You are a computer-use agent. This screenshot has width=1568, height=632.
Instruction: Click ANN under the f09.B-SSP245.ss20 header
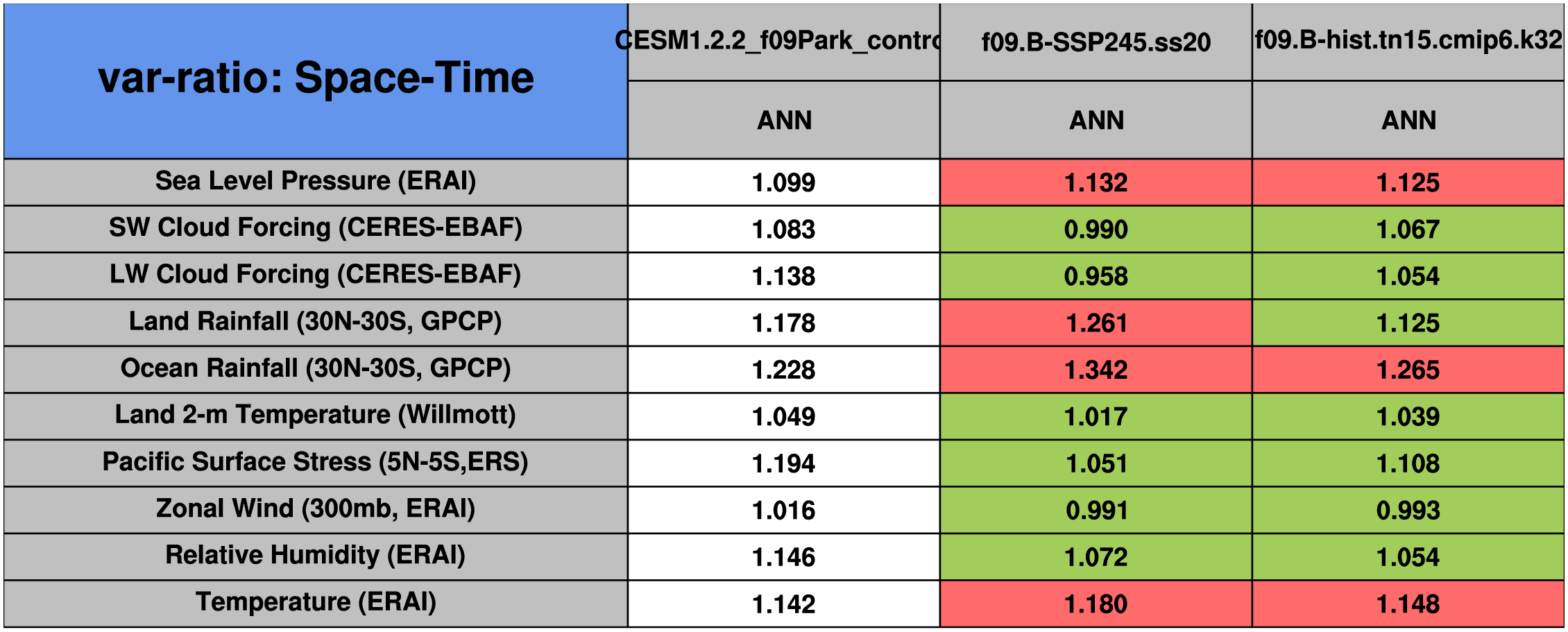pos(1096,121)
